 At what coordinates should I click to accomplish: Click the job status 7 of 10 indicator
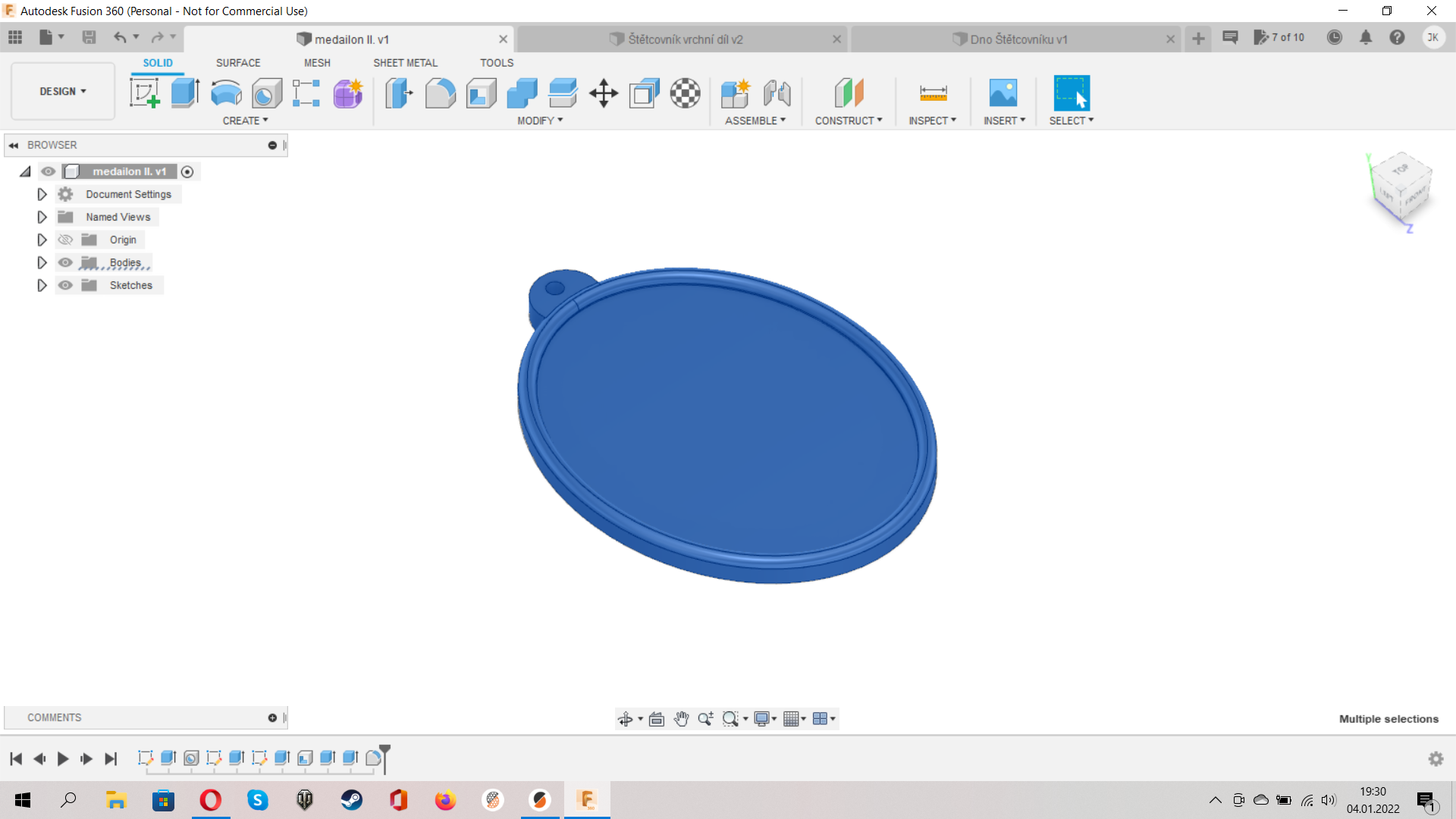[x=1279, y=37]
